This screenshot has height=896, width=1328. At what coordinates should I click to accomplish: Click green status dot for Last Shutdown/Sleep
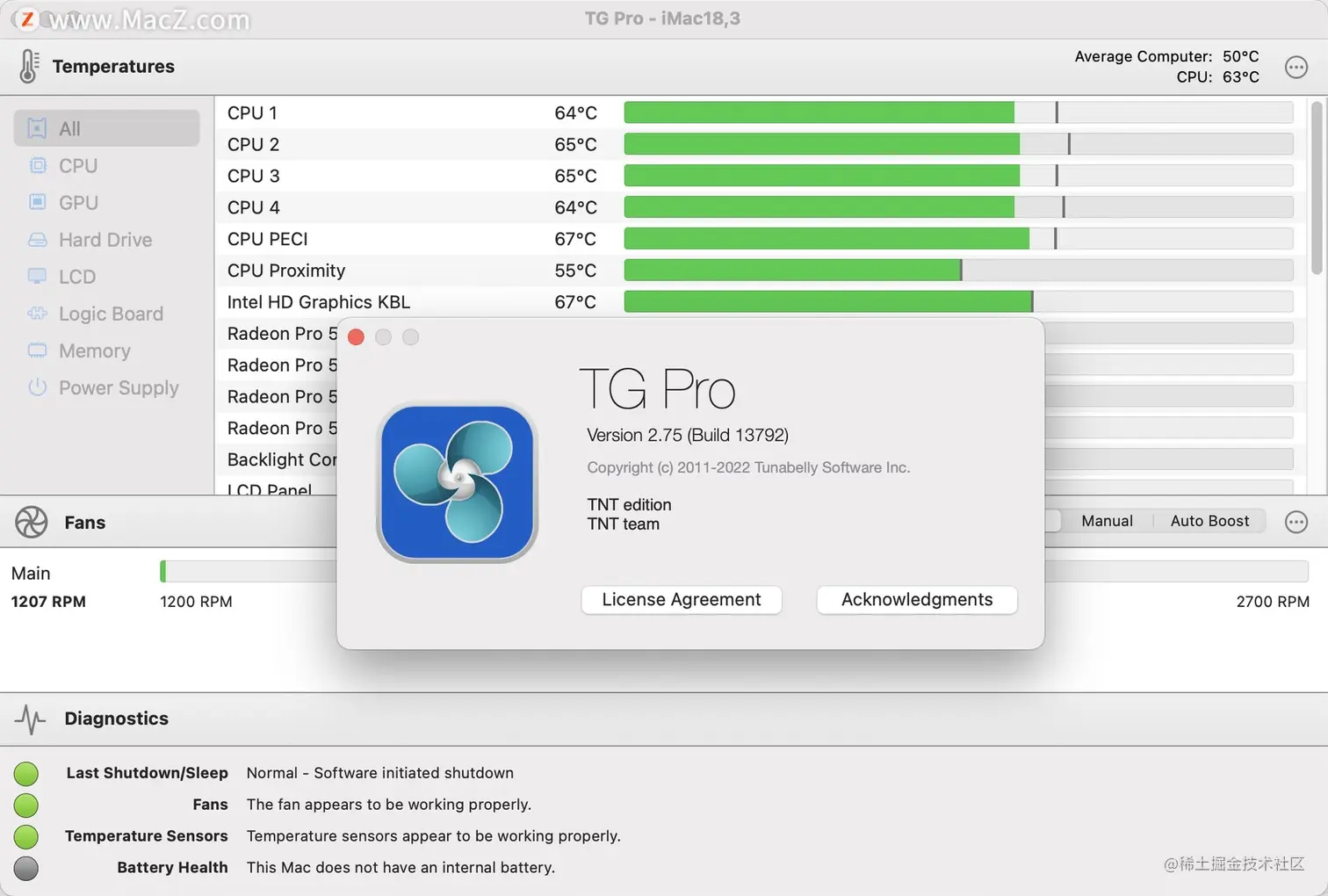[26, 773]
